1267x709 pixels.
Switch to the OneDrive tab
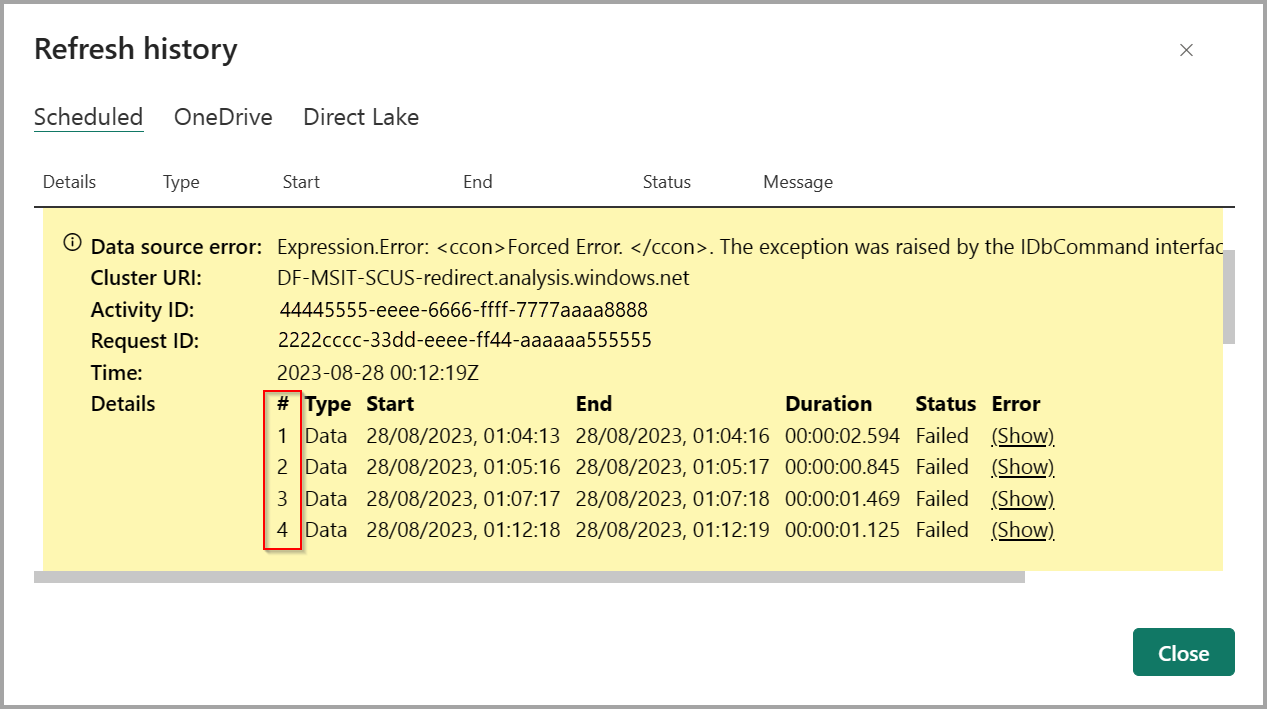point(223,117)
